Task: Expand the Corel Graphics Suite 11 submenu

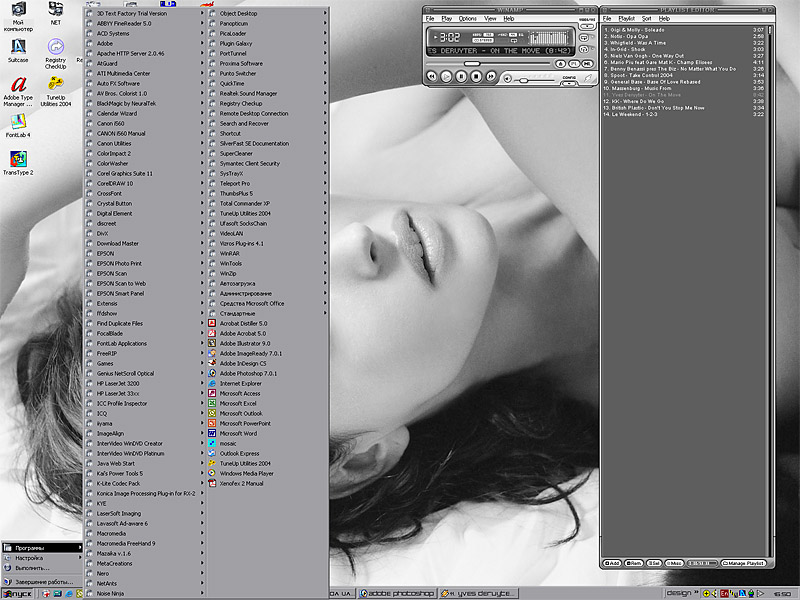Action: [145, 173]
